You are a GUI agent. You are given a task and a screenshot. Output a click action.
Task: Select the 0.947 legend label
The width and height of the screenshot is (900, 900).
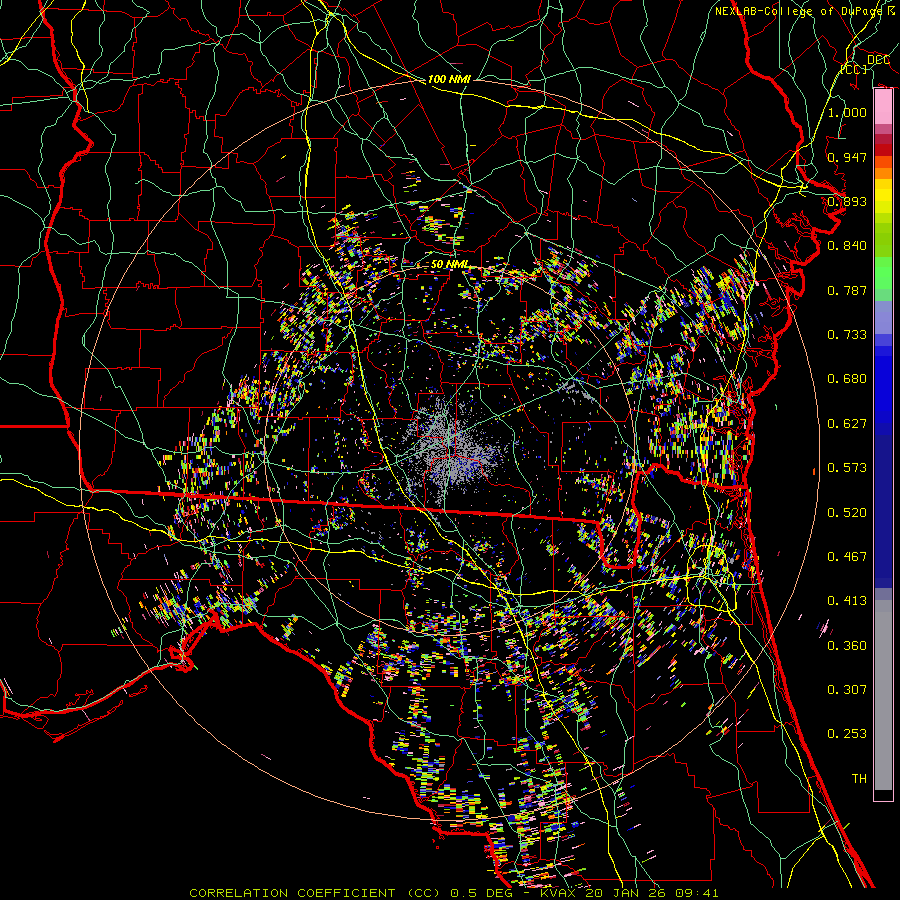[x=847, y=157]
